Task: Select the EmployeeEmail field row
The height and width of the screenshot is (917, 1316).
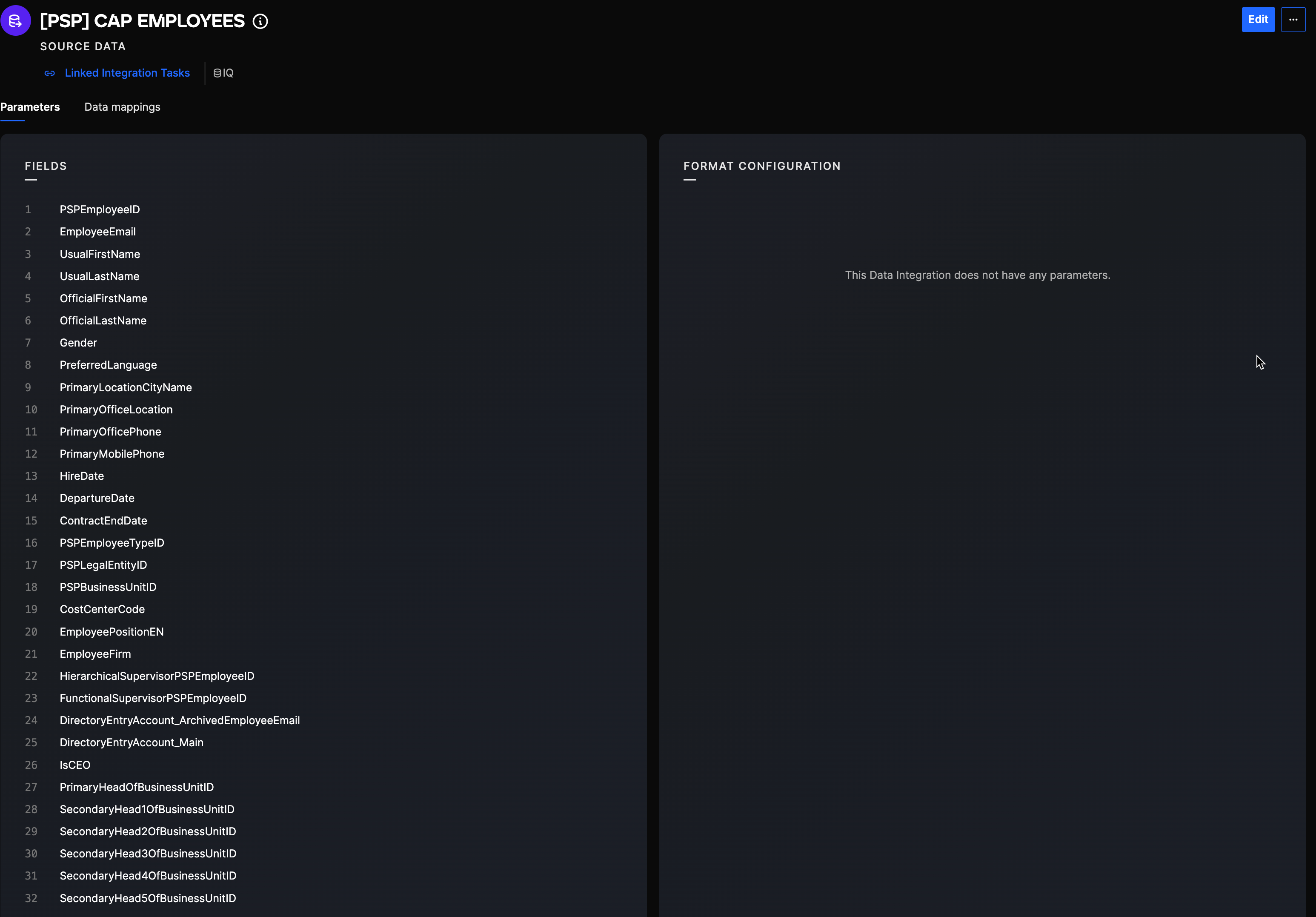Action: coord(97,232)
